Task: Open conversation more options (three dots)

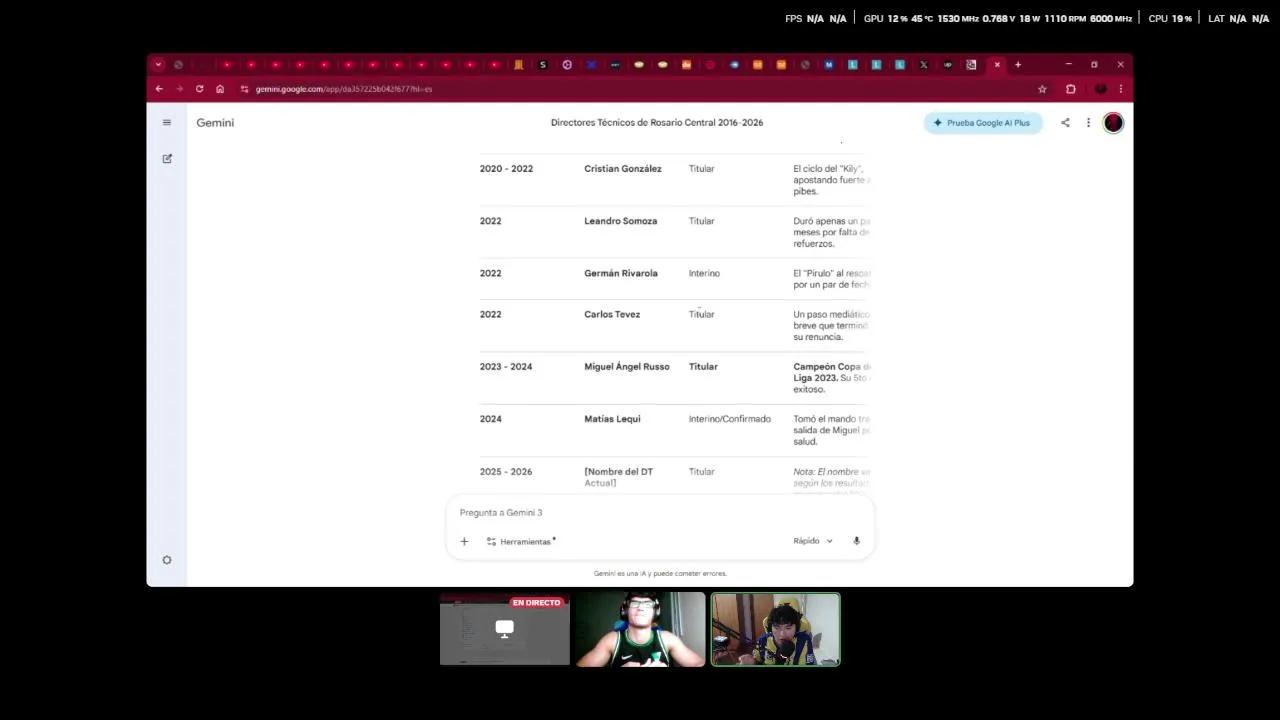Action: click(x=1088, y=123)
